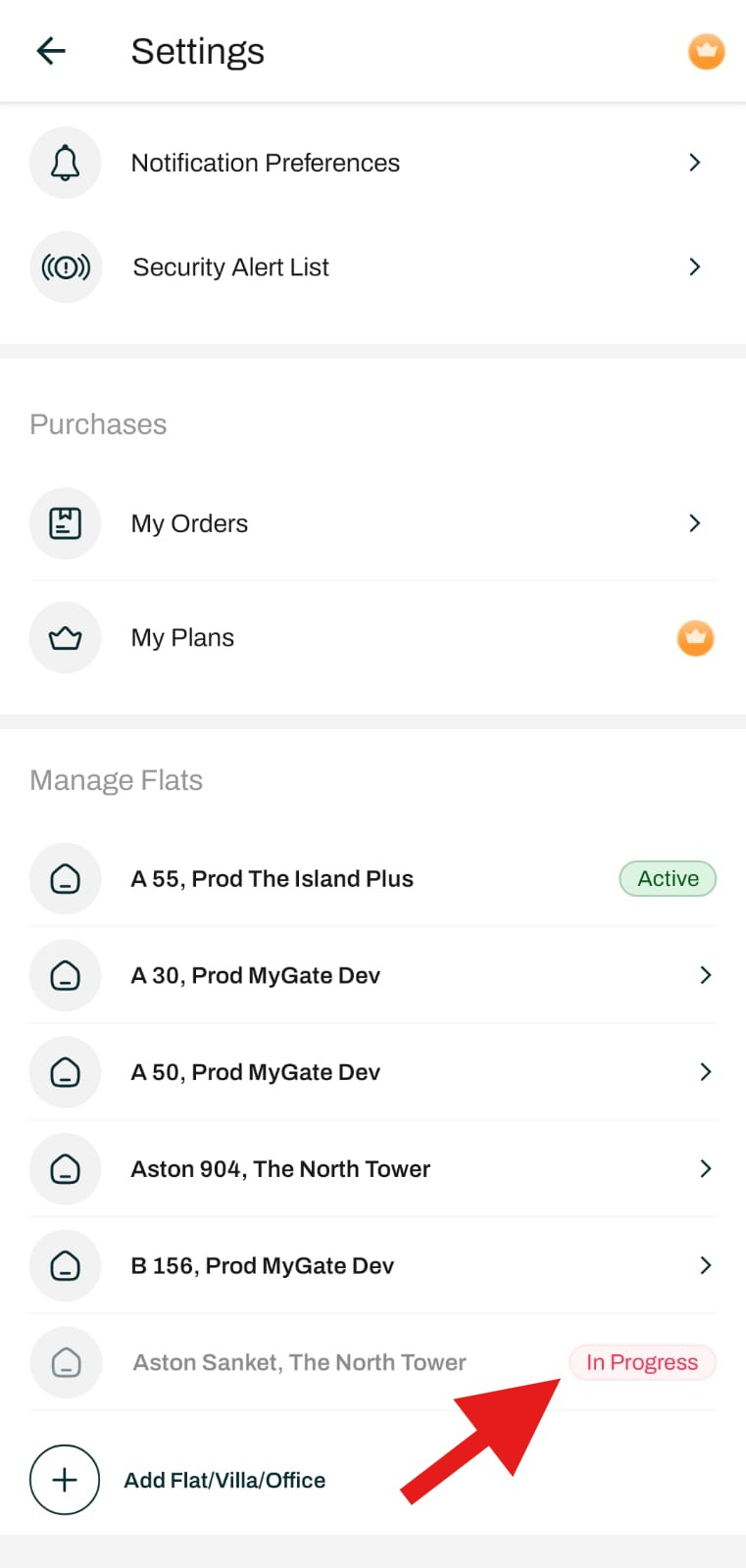Tap the In Progress status badge
The image size is (746, 1568).
click(x=642, y=1362)
